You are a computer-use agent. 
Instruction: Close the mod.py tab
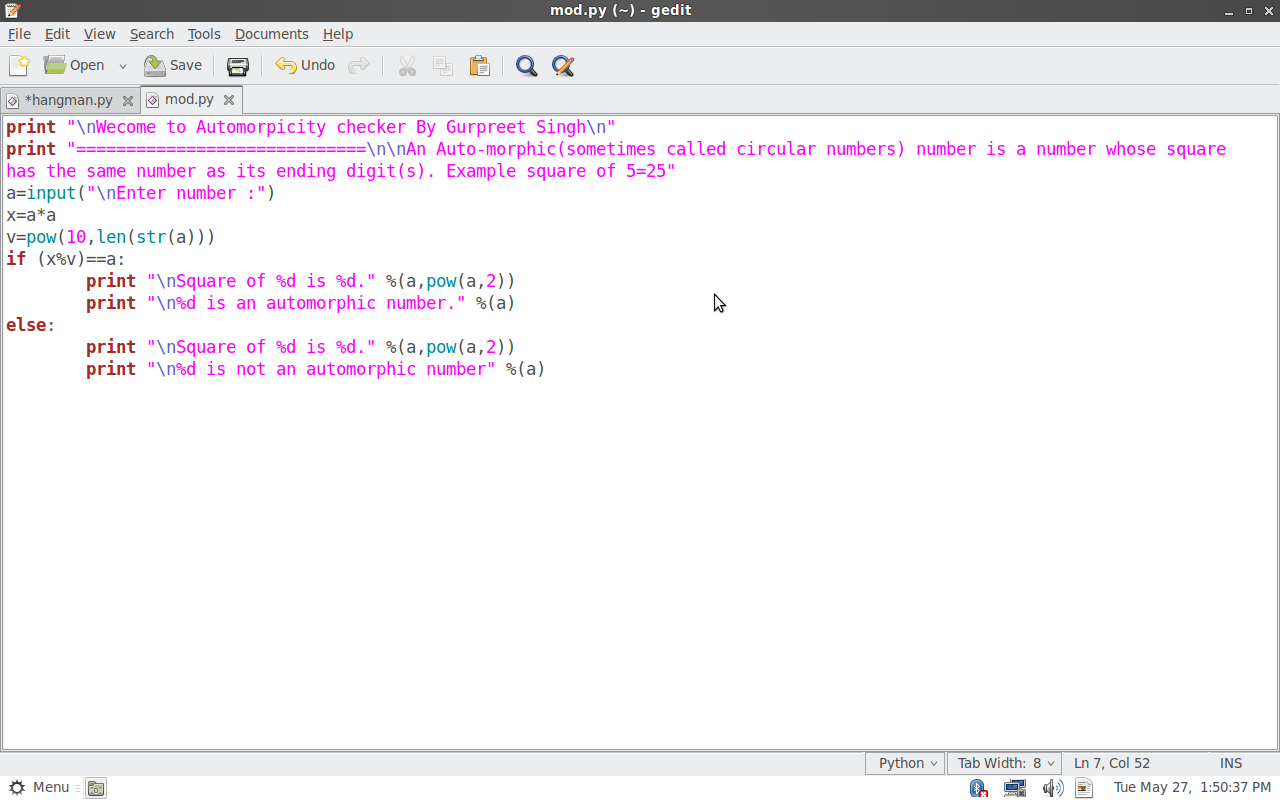click(229, 100)
